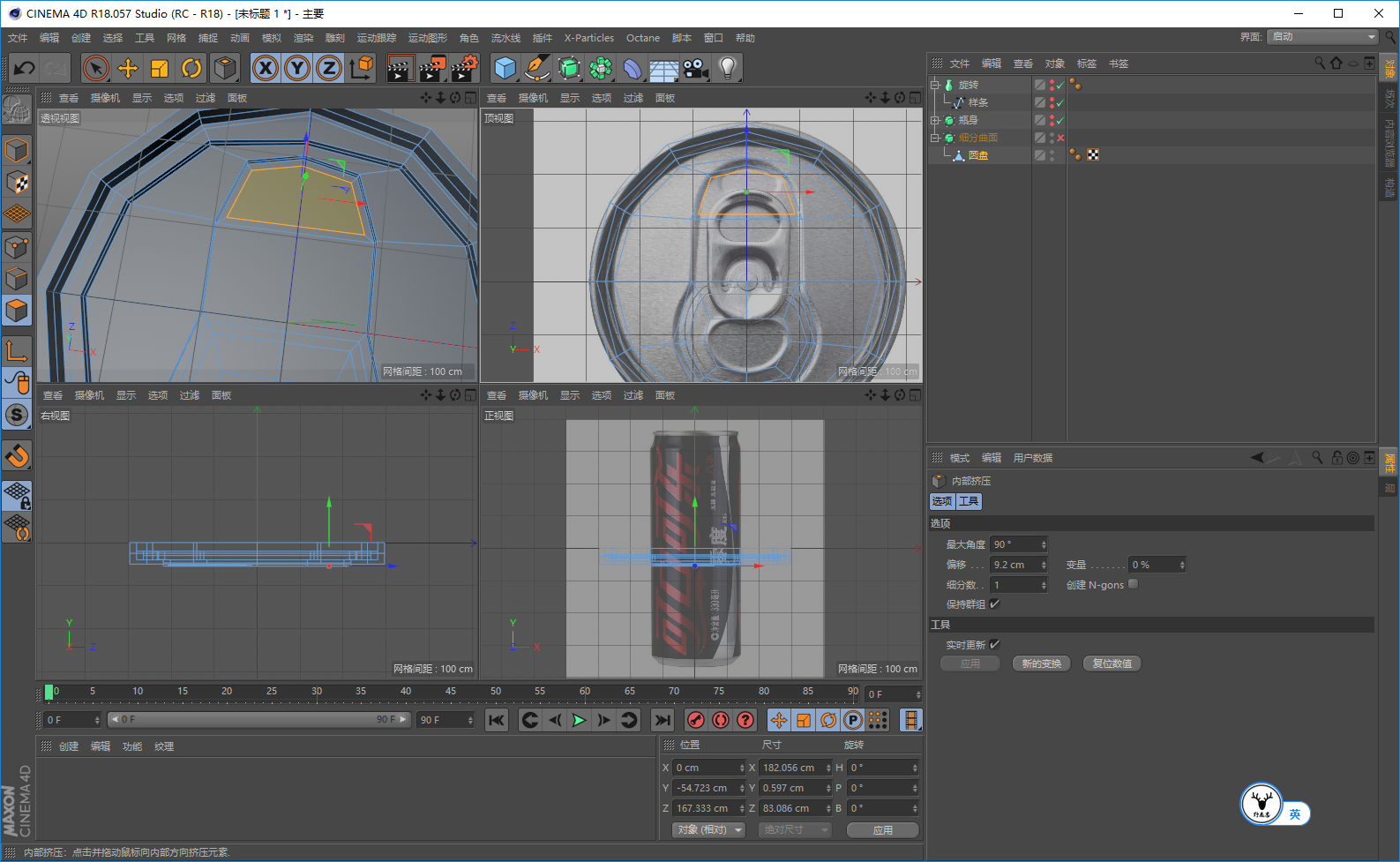Enable the 创建 N-gons checkbox
Screen dimensions: 1400x862
click(x=1134, y=584)
